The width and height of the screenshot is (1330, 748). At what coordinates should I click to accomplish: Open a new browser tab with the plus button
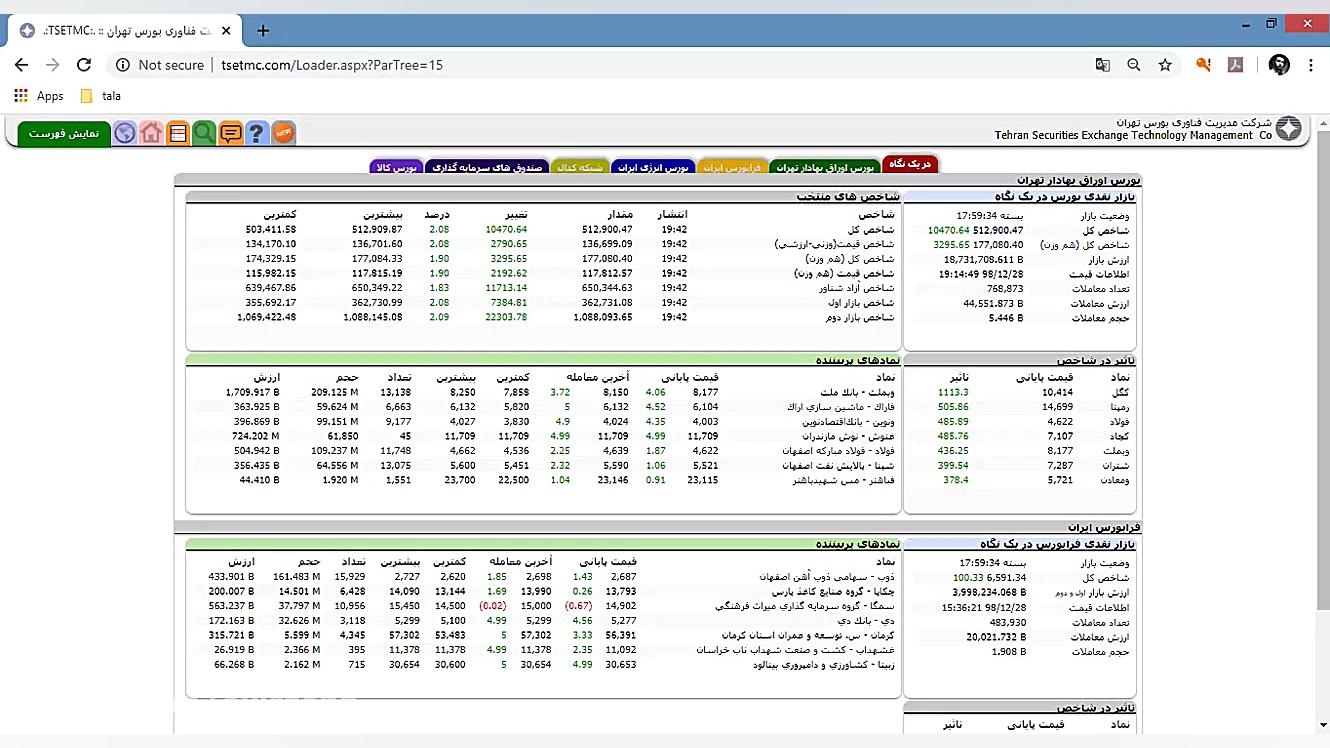pyautogui.click(x=263, y=31)
